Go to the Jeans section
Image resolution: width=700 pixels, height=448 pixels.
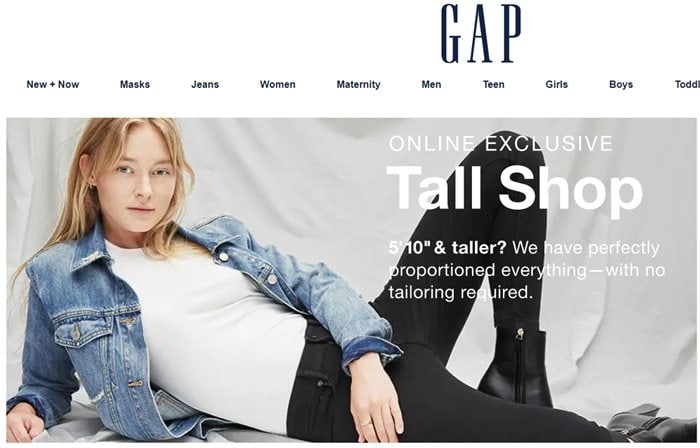205,84
